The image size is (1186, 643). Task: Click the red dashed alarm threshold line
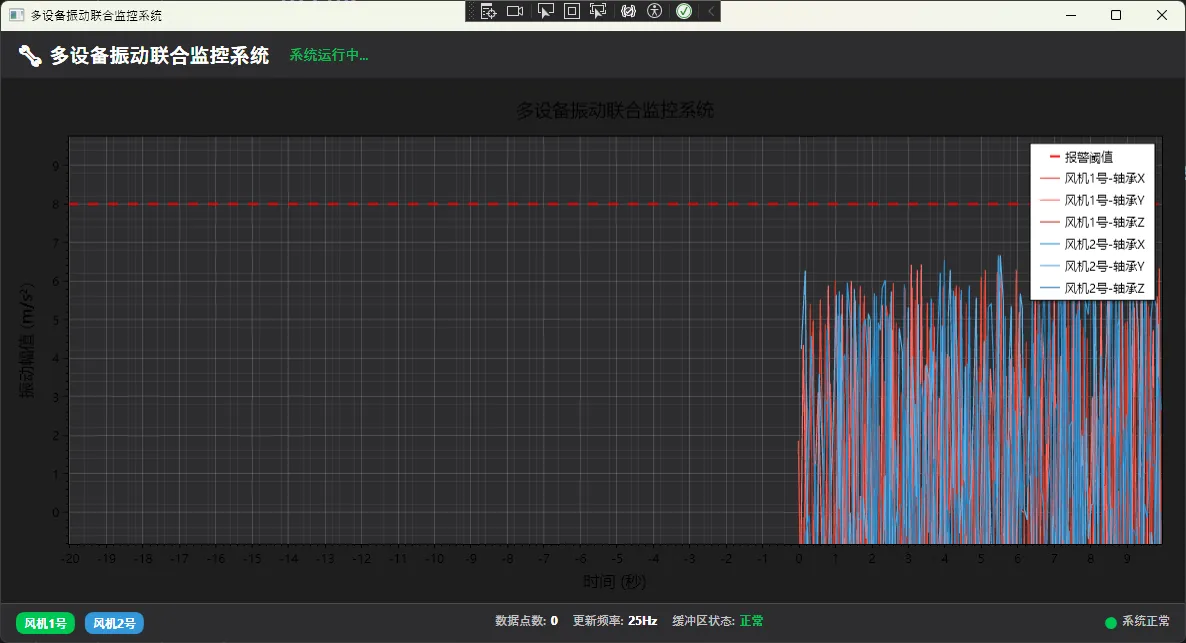(400, 204)
